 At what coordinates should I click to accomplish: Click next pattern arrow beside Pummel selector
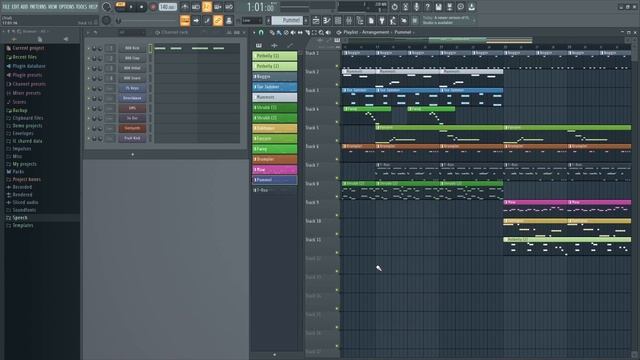[307, 20]
